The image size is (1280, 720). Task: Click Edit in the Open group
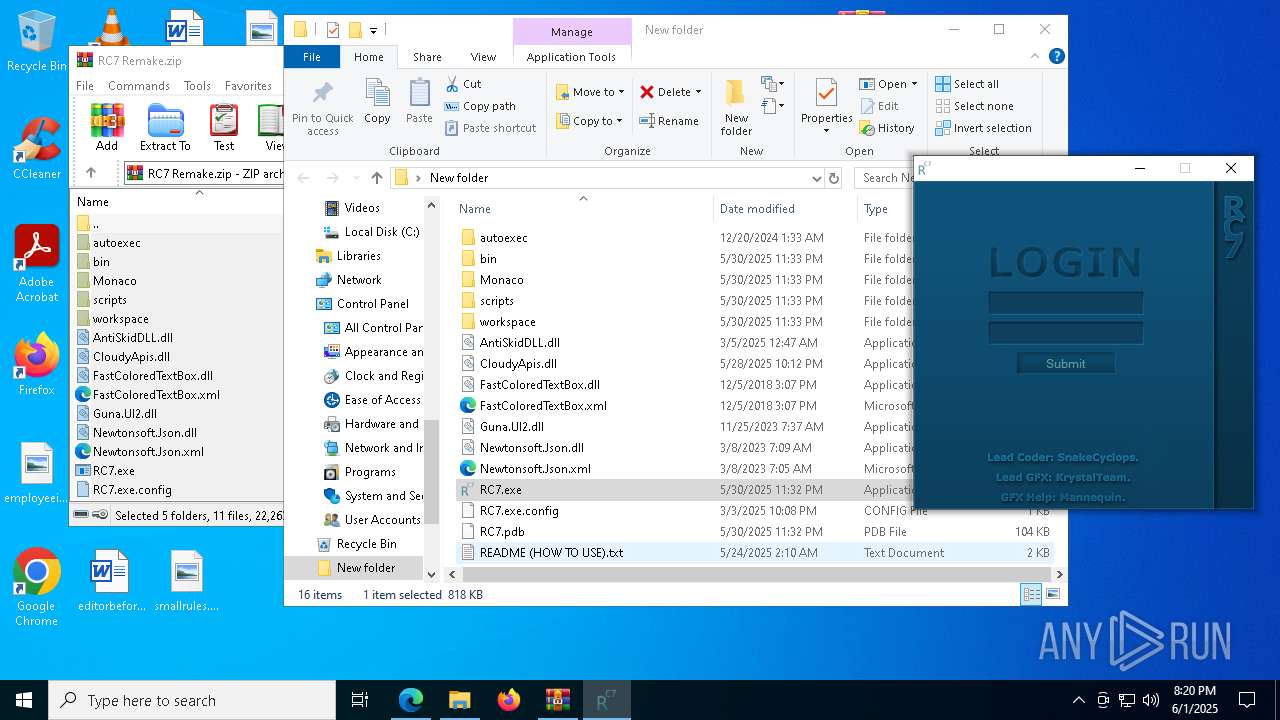pyautogui.click(x=878, y=106)
